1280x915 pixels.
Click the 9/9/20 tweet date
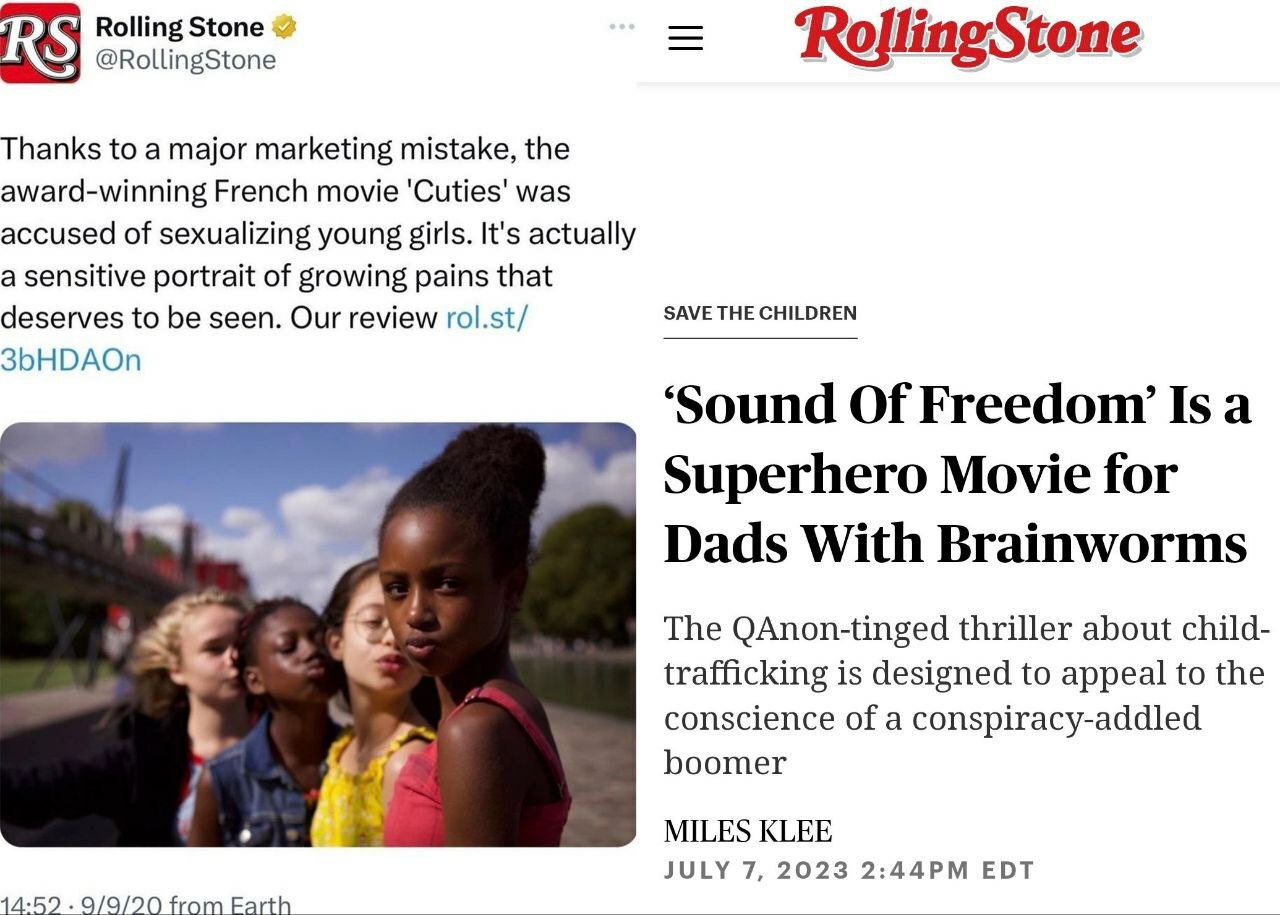[x=119, y=905]
